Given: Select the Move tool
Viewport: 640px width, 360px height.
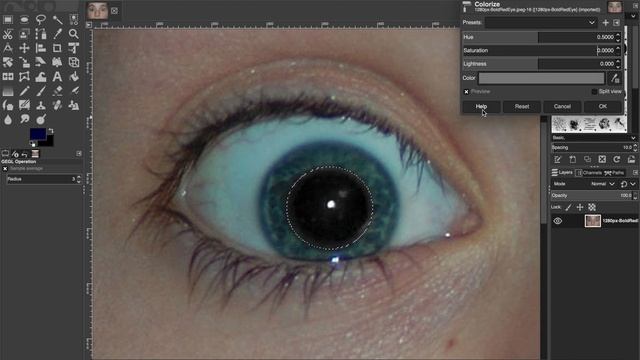Looking at the screenshot, I should 24,48.
